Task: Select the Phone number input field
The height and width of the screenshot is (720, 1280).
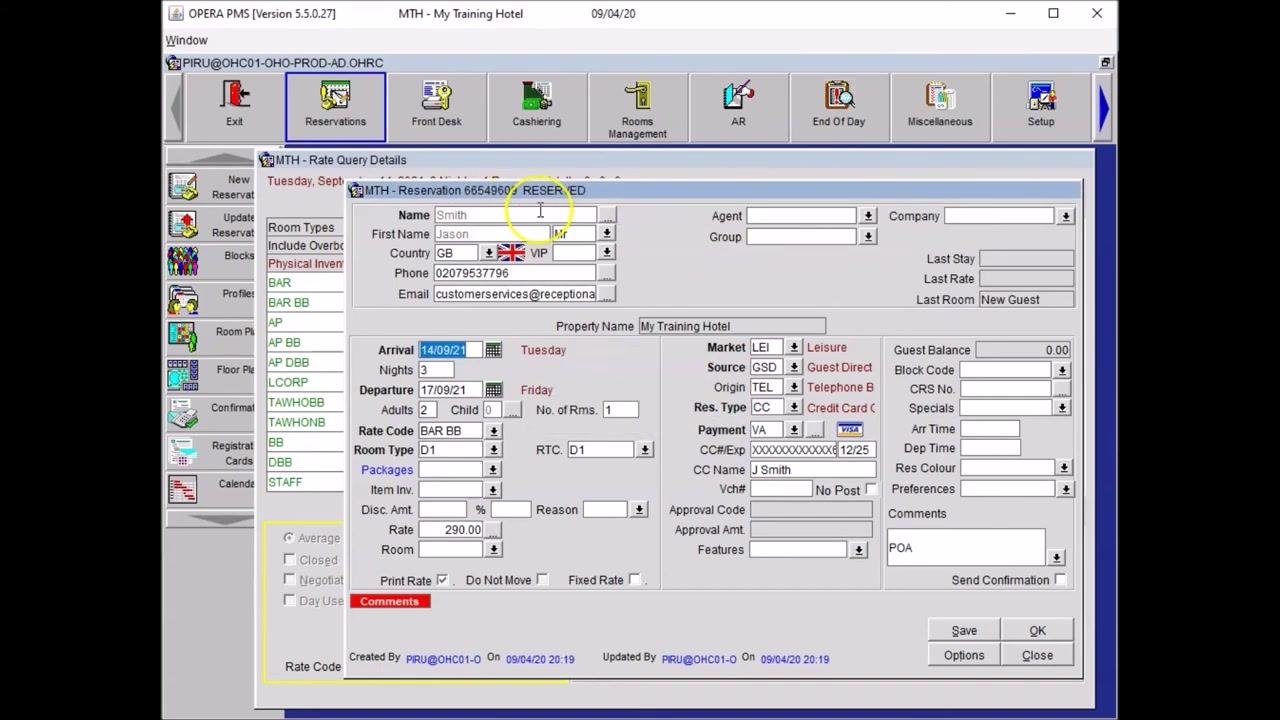Action: (514, 273)
